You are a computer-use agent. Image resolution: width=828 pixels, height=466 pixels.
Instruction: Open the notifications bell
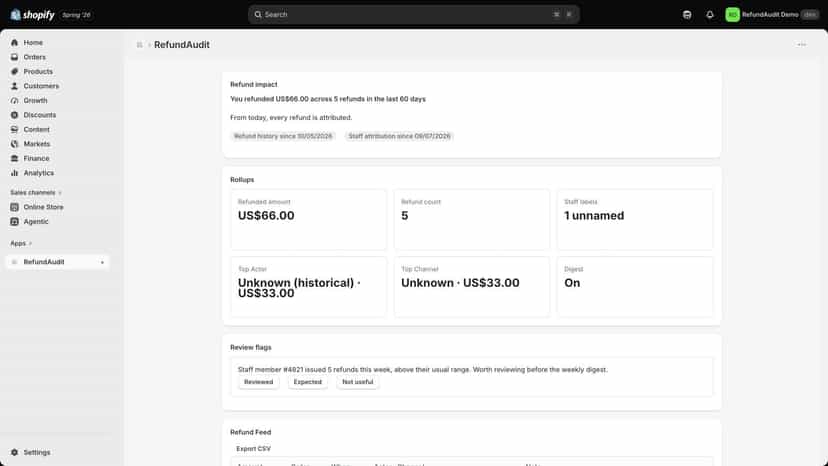(710, 15)
